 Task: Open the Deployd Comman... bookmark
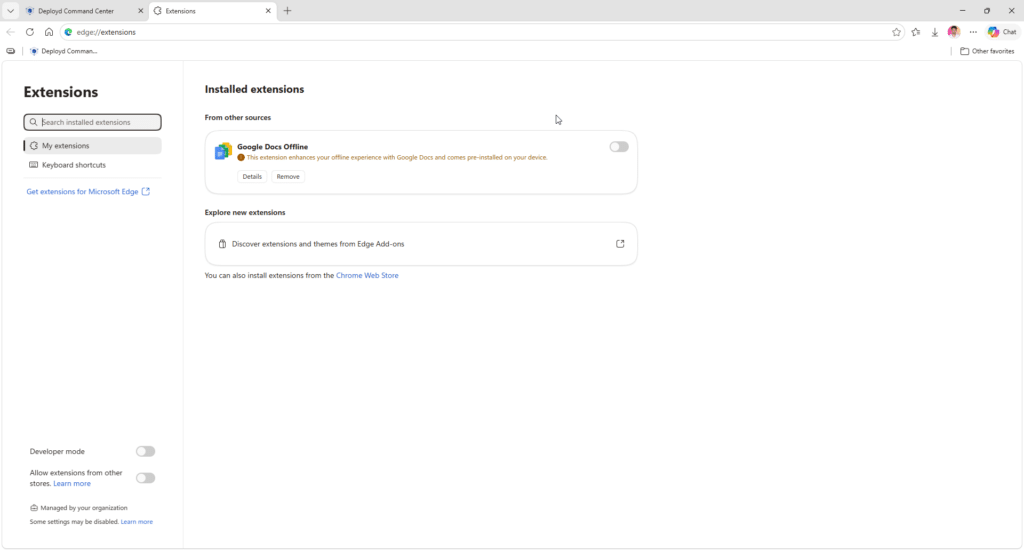click(63, 51)
